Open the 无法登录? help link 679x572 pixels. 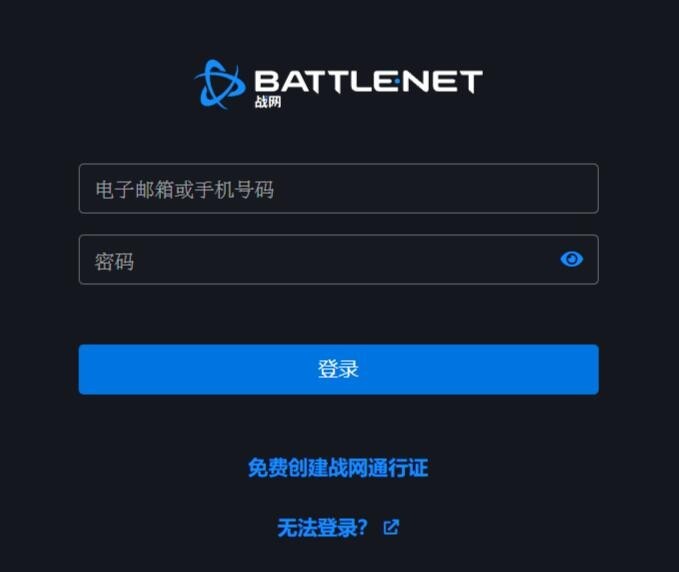[x=322, y=527]
